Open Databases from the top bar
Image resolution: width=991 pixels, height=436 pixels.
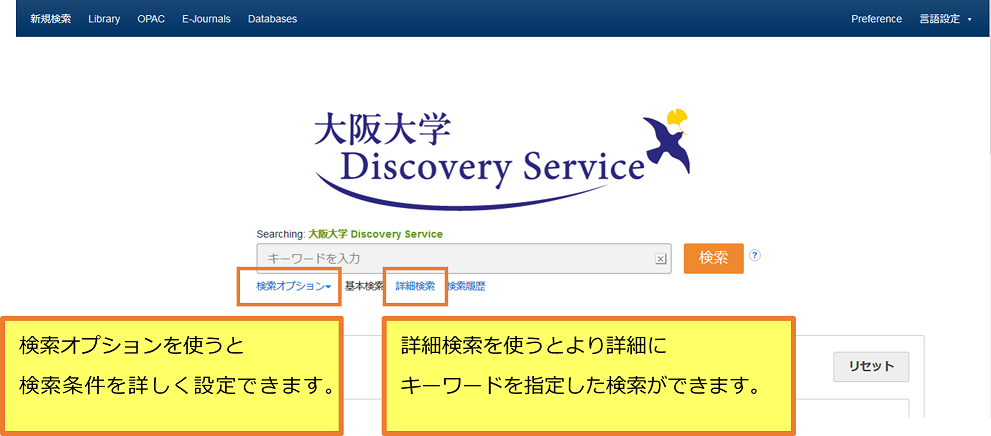tap(272, 19)
